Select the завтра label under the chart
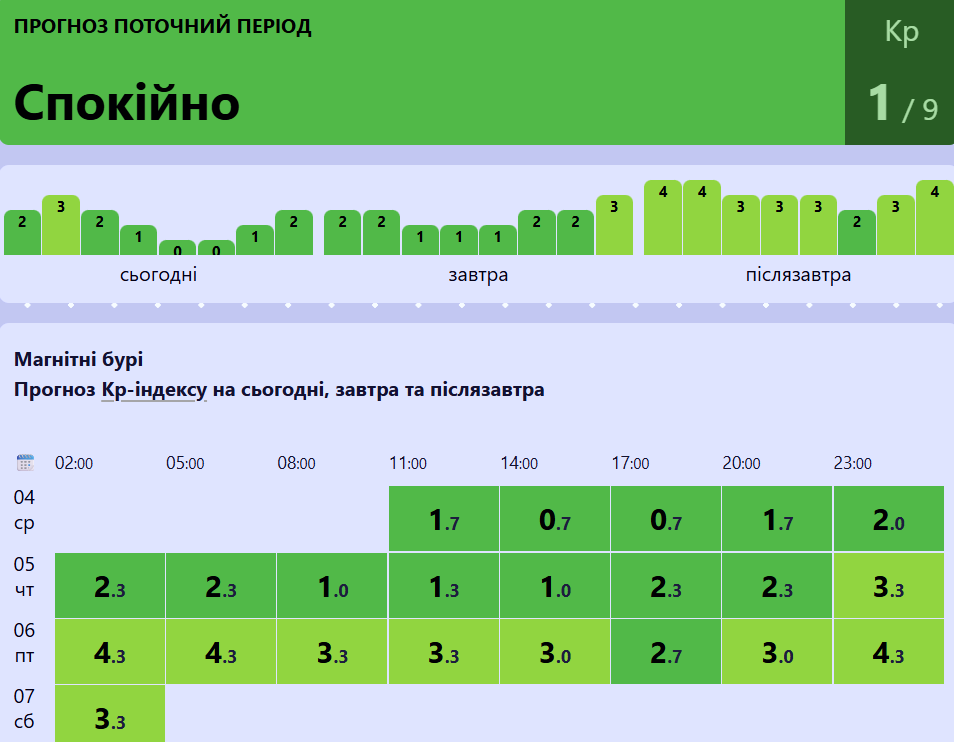The height and width of the screenshot is (742, 954). (x=478, y=275)
